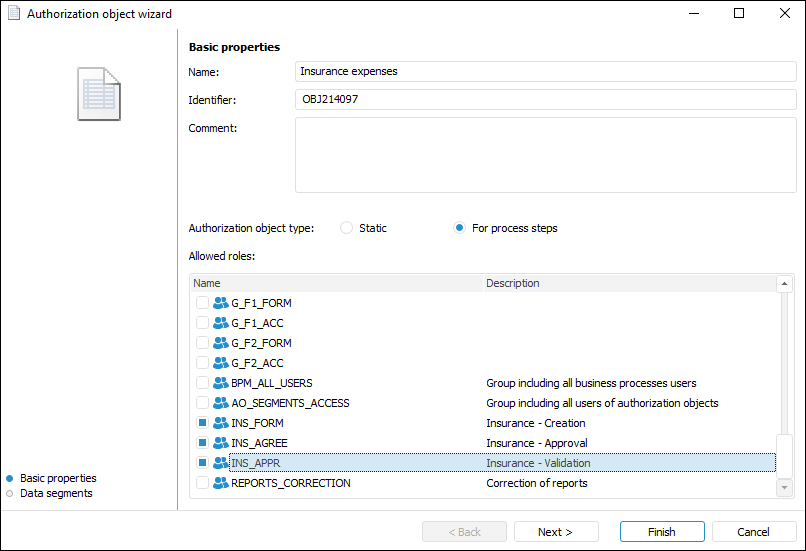Click the AO_SEGMENTS_ACCESS group icon

[x=221, y=403]
